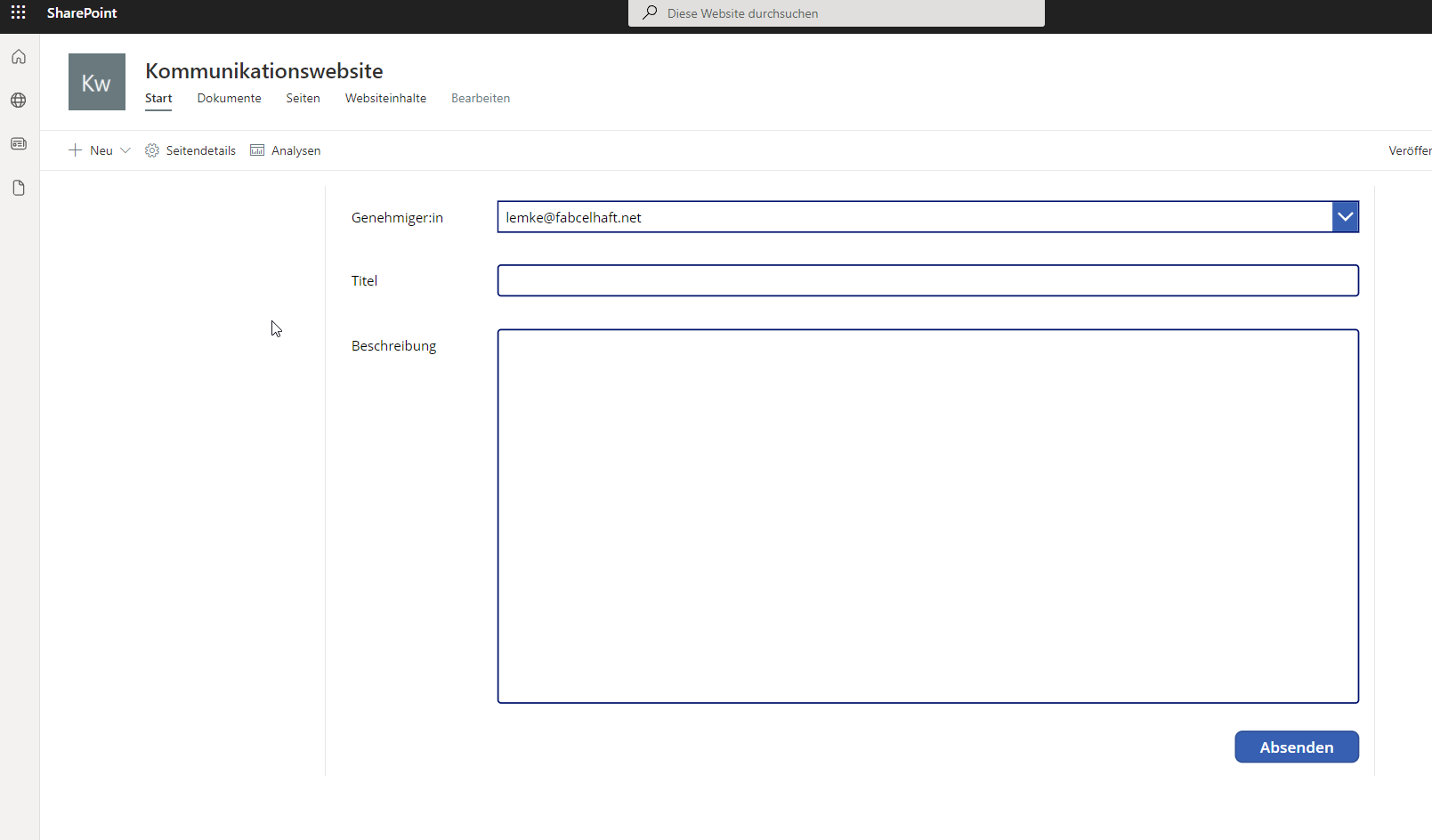The width and height of the screenshot is (1432, 840).
Task: Click the Bearbeiten link
Action: 481,98
